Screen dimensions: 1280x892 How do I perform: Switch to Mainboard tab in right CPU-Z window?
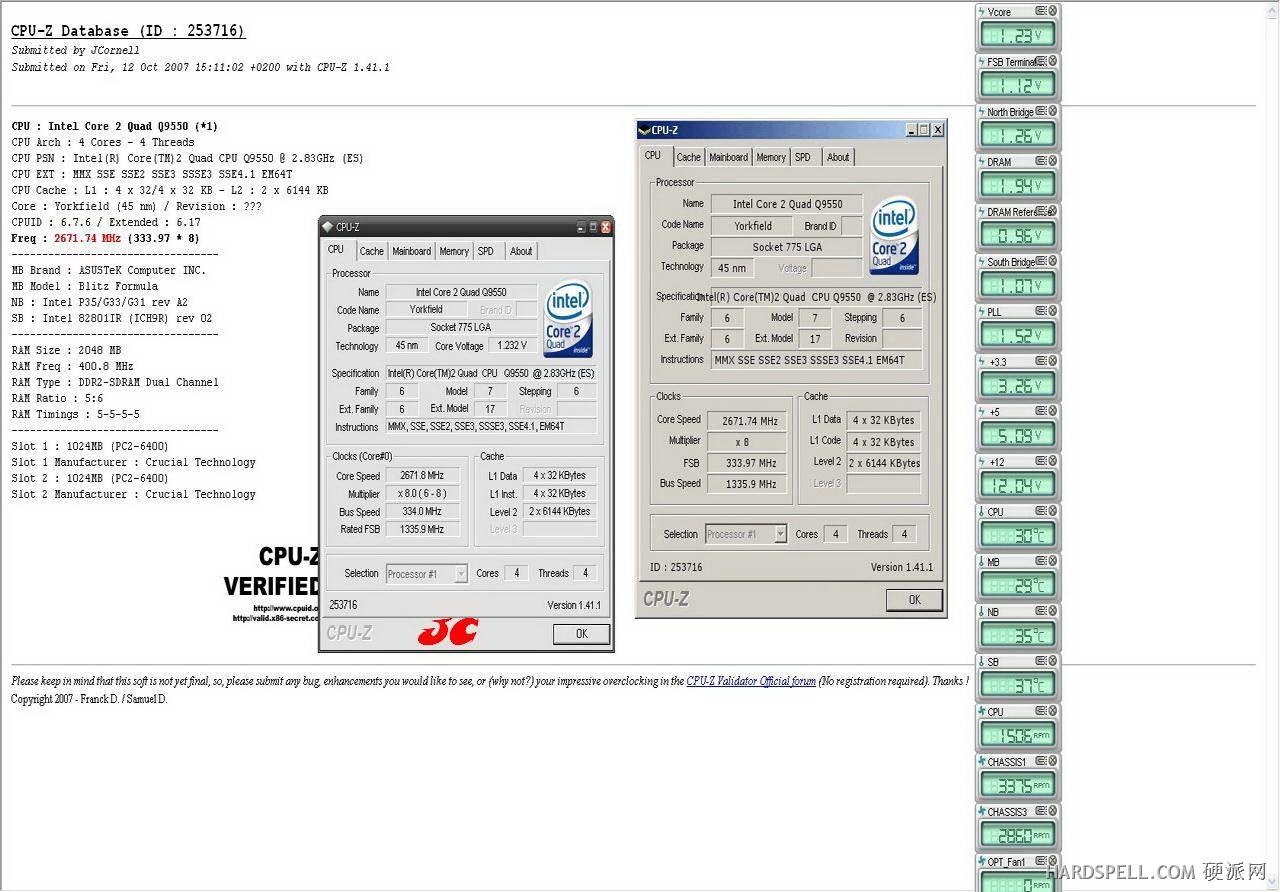pos(729,157)
